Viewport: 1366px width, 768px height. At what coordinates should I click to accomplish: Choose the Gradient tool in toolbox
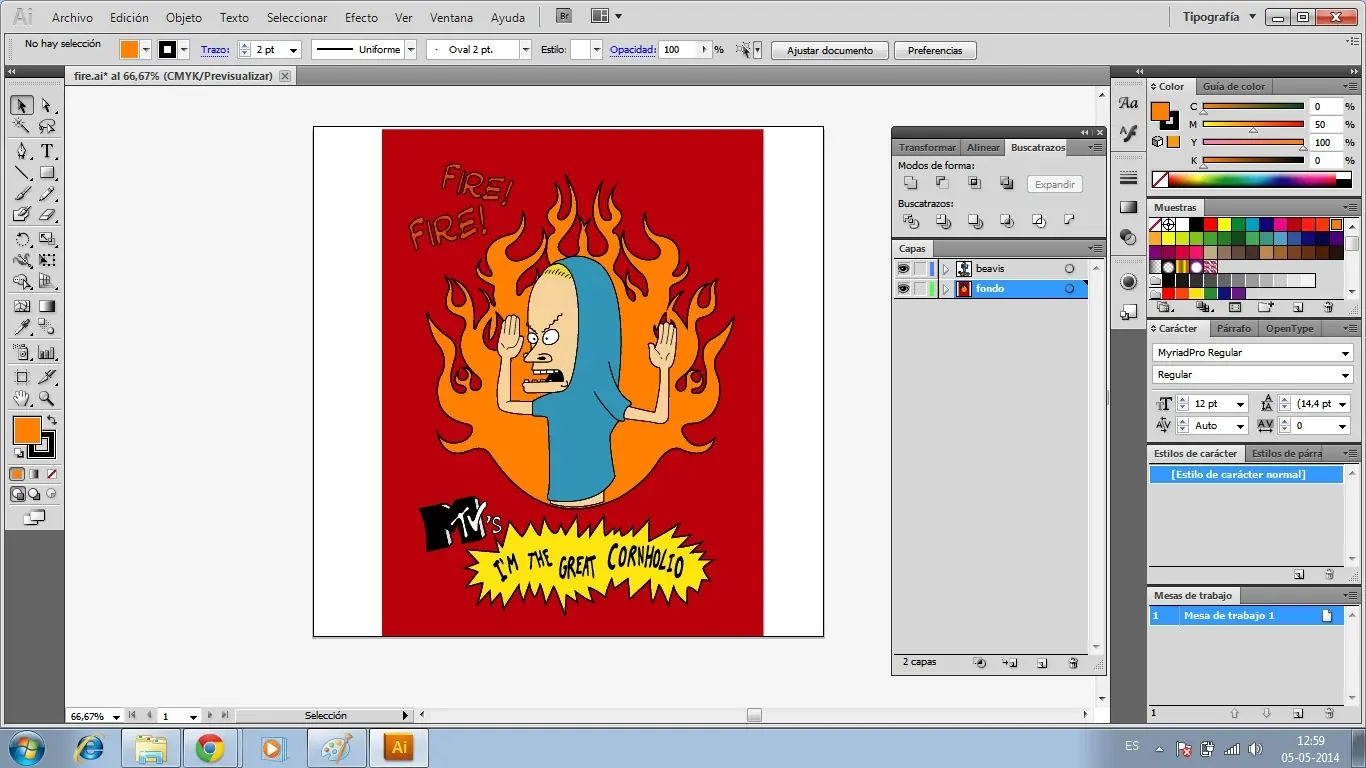[47, 307]
